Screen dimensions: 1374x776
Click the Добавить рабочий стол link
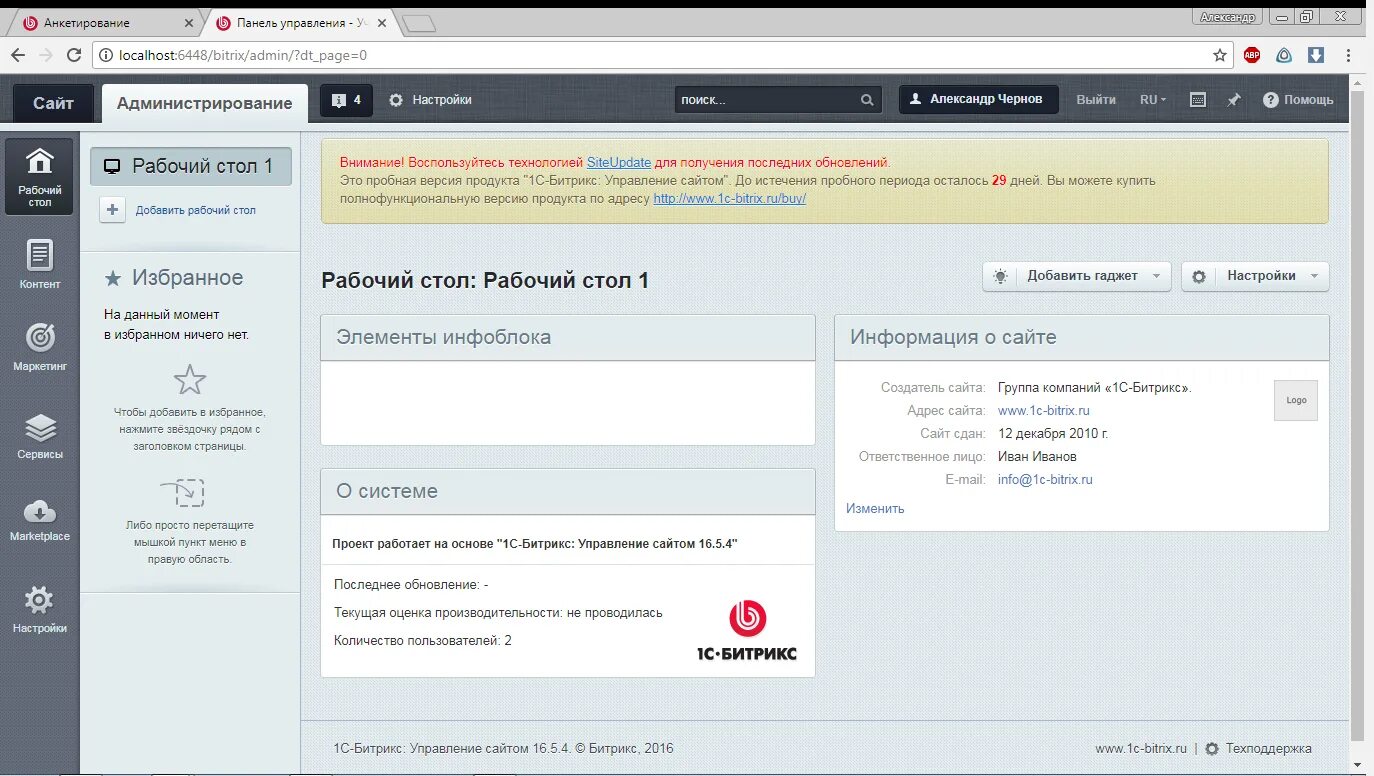pyautogui.click(x=196, y=210)
